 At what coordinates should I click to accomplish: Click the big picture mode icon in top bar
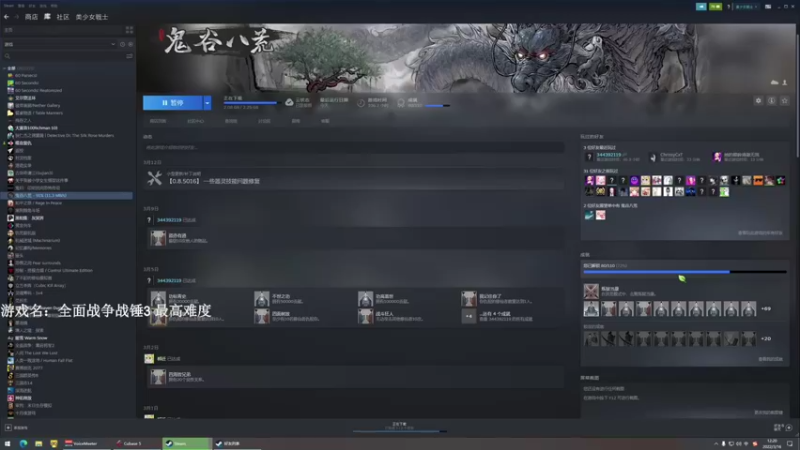click(768, 7)
